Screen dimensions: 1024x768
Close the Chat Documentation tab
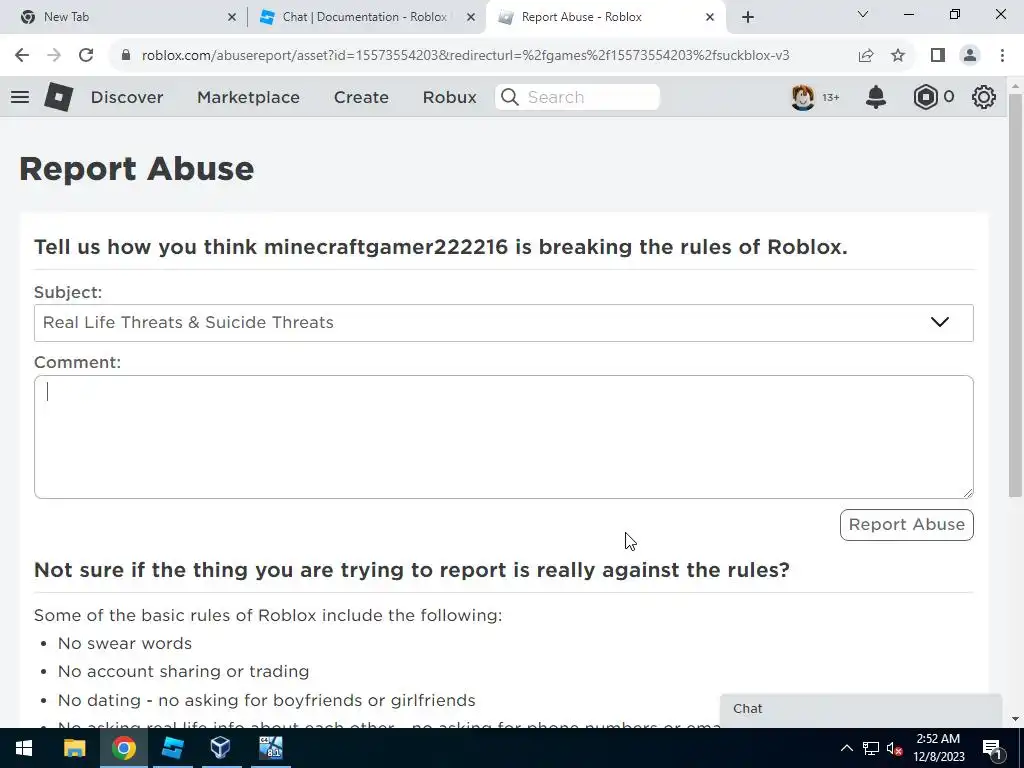[471, 18]
